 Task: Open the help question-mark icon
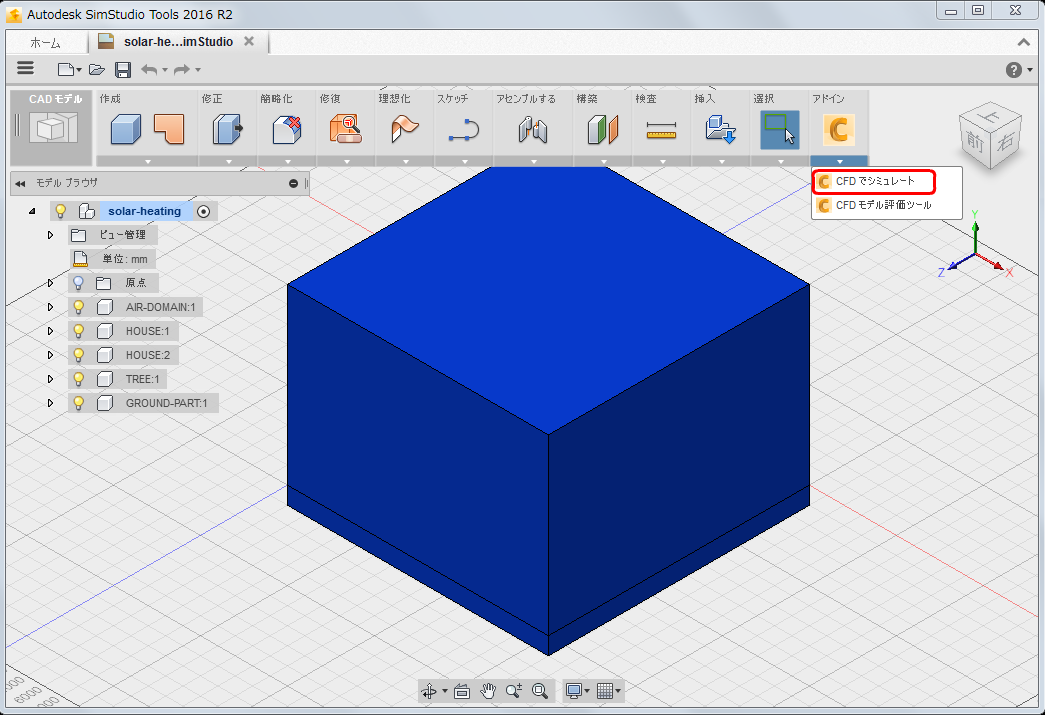click(x=1014, y=69)
